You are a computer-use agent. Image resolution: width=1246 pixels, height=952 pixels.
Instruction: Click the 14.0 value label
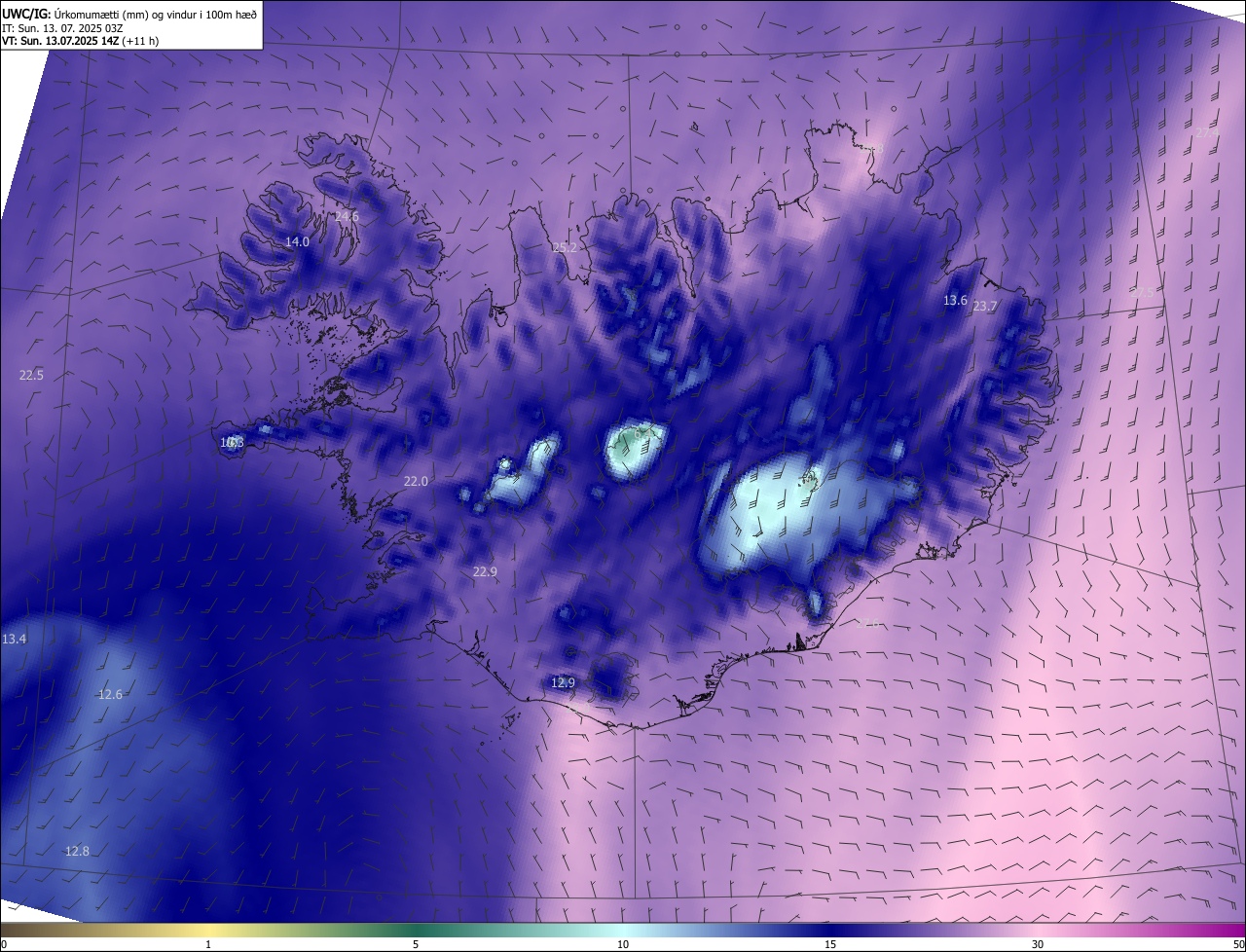coord(297,241)
